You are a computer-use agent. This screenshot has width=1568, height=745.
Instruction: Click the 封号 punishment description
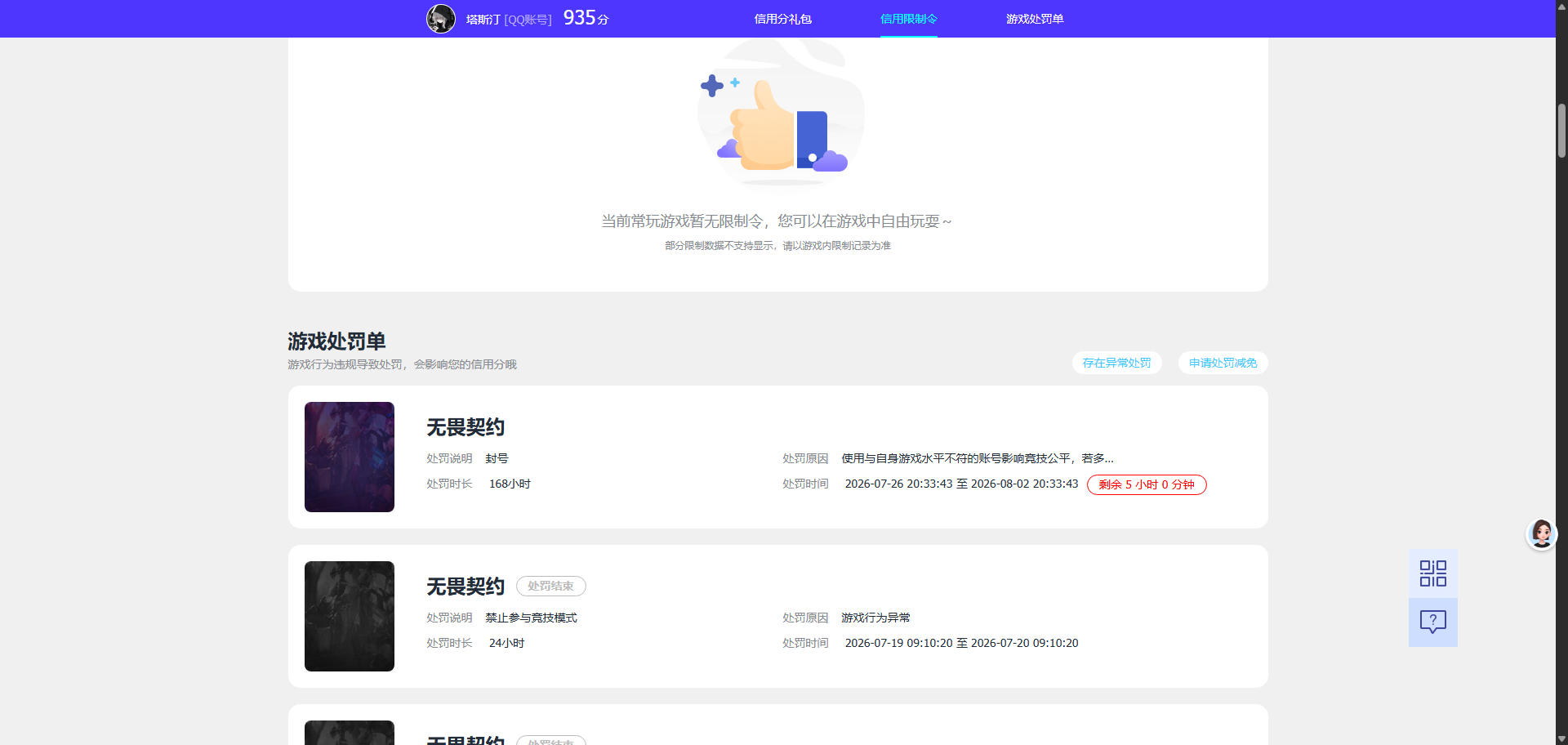[x=497, y=458]
